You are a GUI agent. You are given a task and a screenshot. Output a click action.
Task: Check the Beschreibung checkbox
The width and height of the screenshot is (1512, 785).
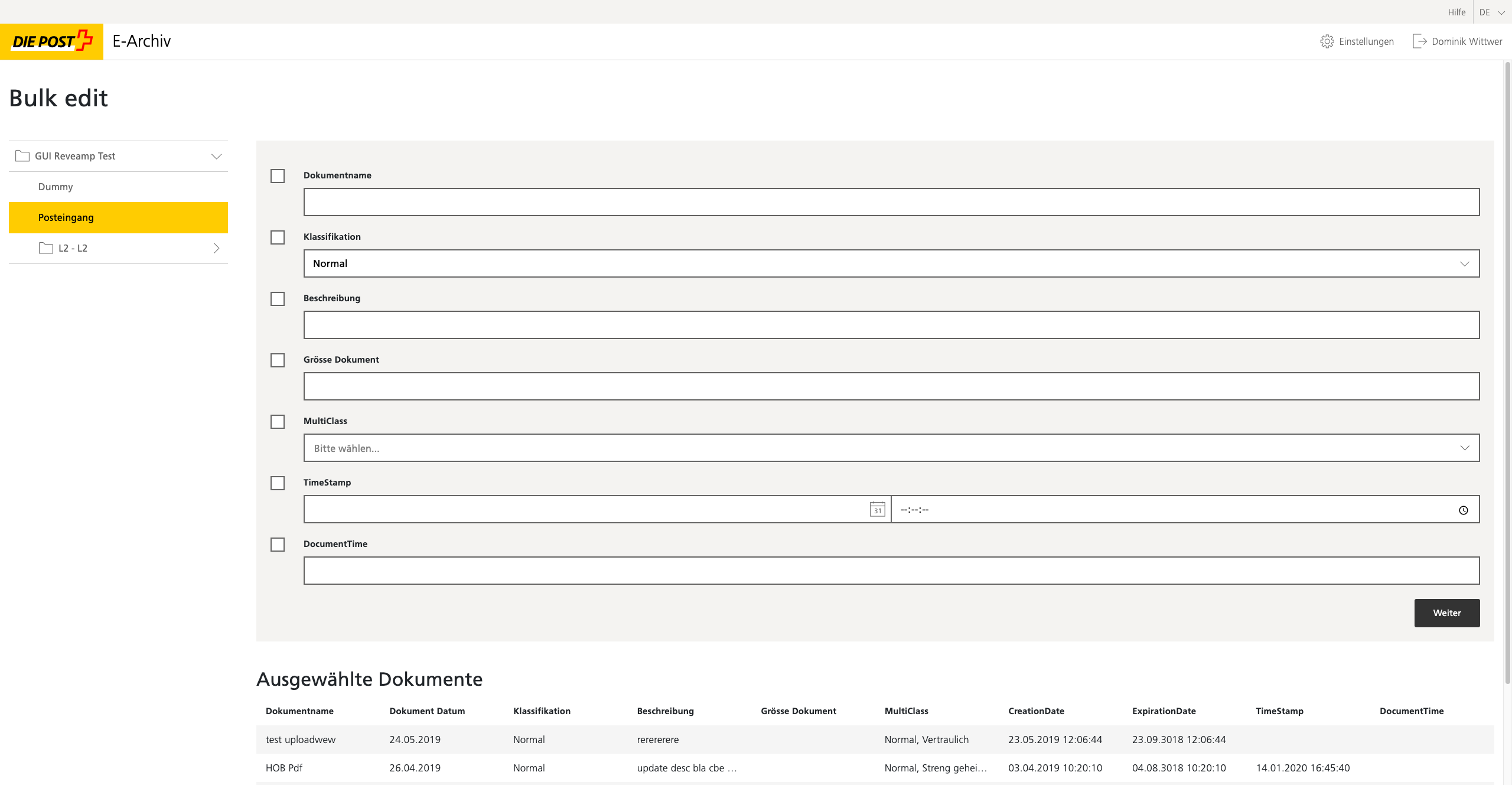(x=278, y=299)
